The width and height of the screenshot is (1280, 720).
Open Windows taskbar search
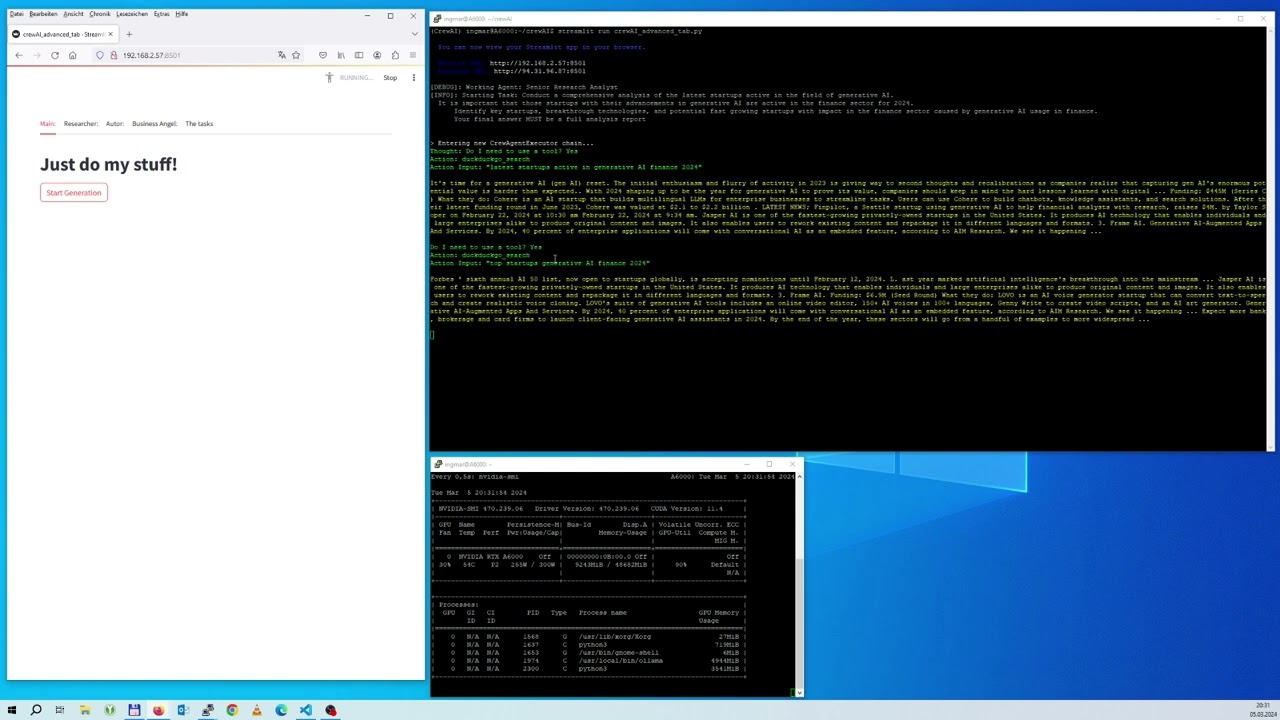point(36,710)
